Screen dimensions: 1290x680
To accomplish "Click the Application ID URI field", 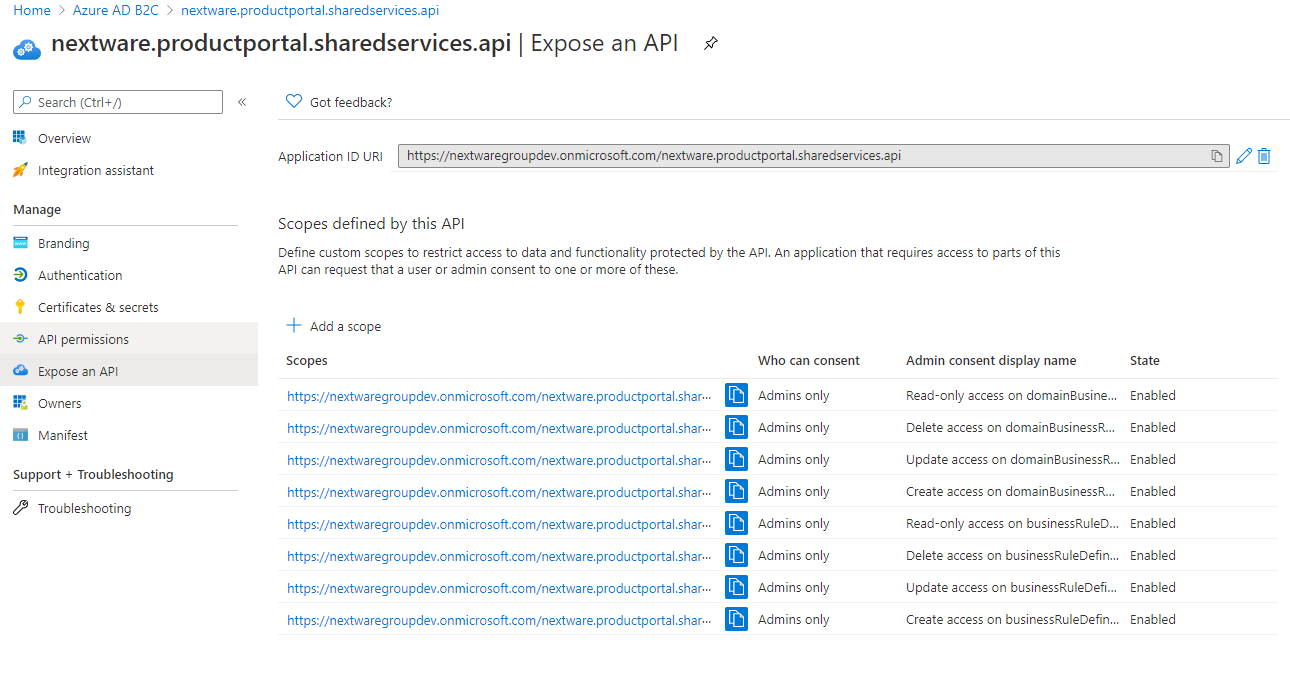I will [814, 156].
